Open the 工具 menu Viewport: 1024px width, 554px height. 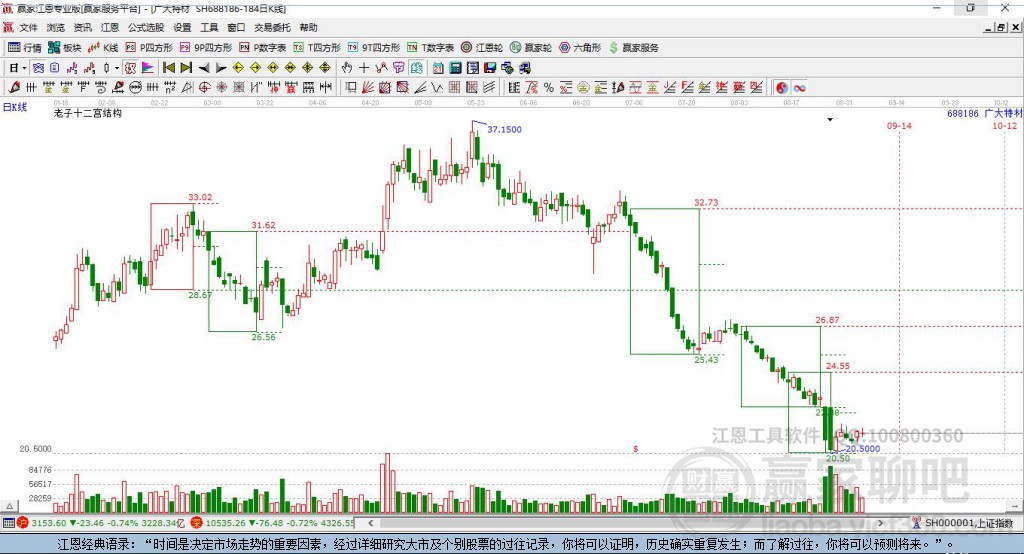(x=209, y=27)
